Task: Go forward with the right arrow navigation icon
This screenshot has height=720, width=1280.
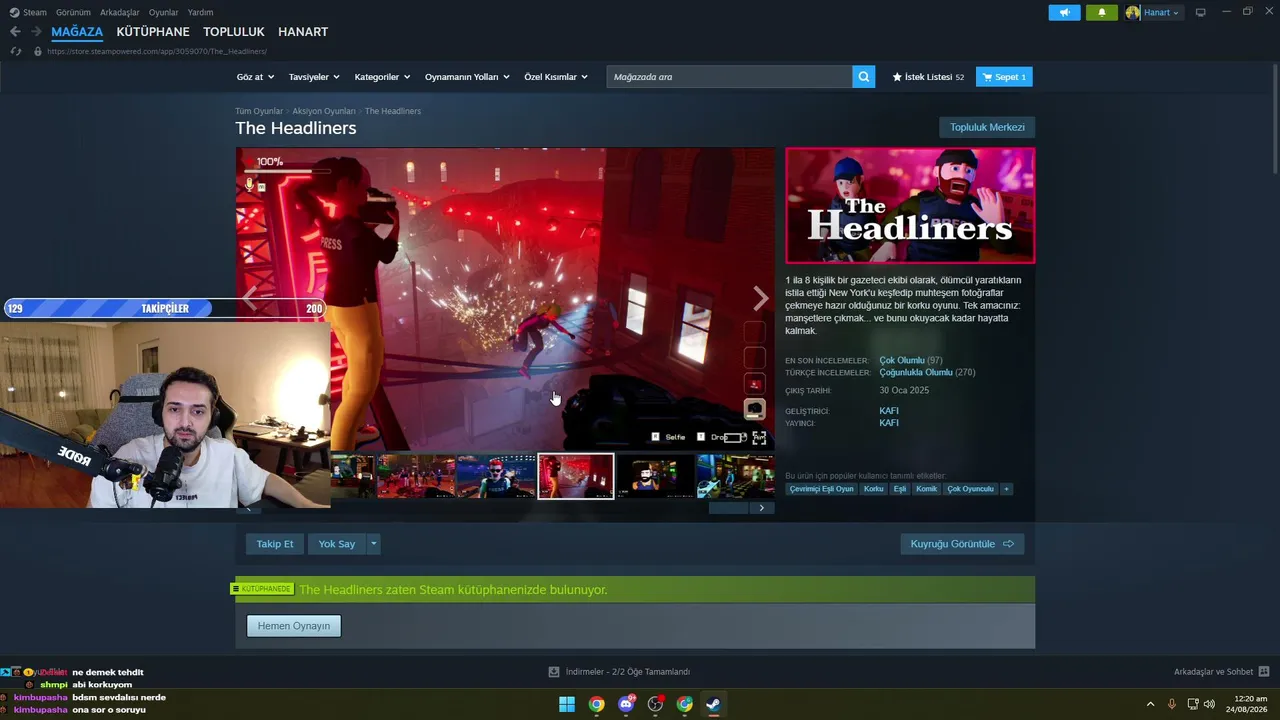Action: coord(36,32)
